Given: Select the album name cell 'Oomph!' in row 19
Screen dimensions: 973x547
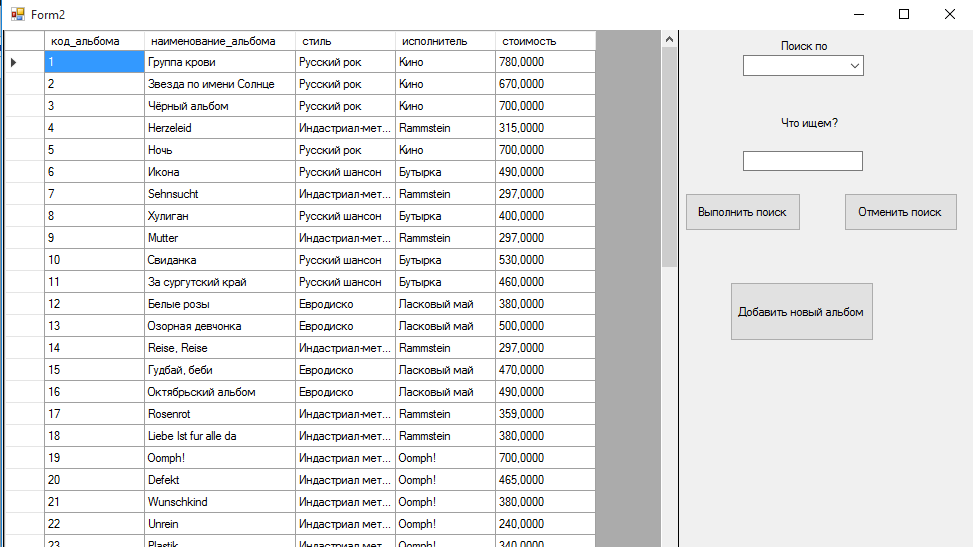Looking at the screenshot, I should click(220, 458).
